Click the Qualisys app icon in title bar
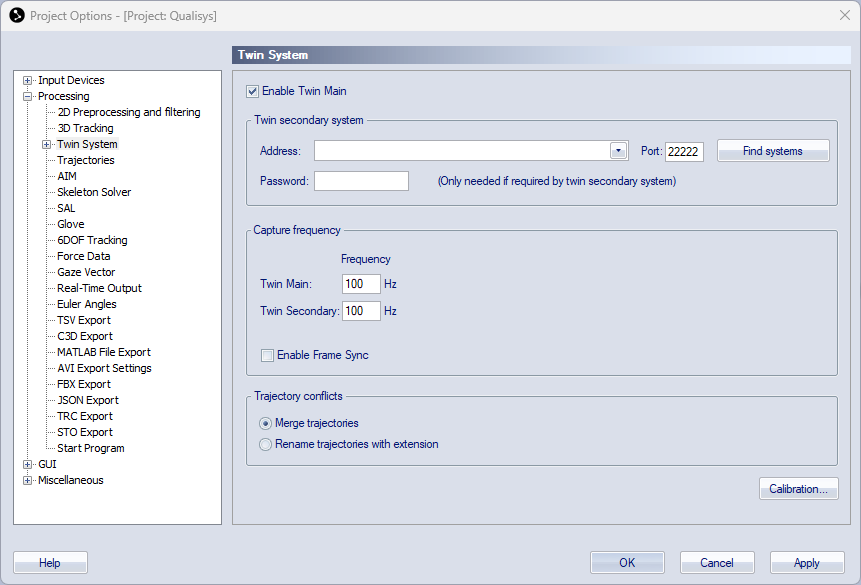Viewport: 861px width, 585px height. [16, 15]
